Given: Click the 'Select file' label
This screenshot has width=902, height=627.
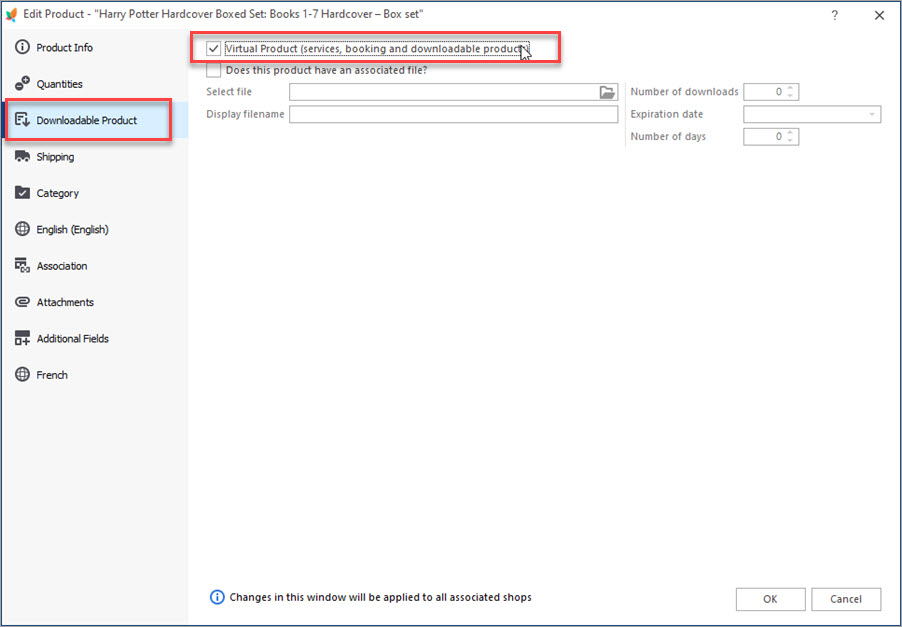Looking at the screenshot, I should pos(229,91).
